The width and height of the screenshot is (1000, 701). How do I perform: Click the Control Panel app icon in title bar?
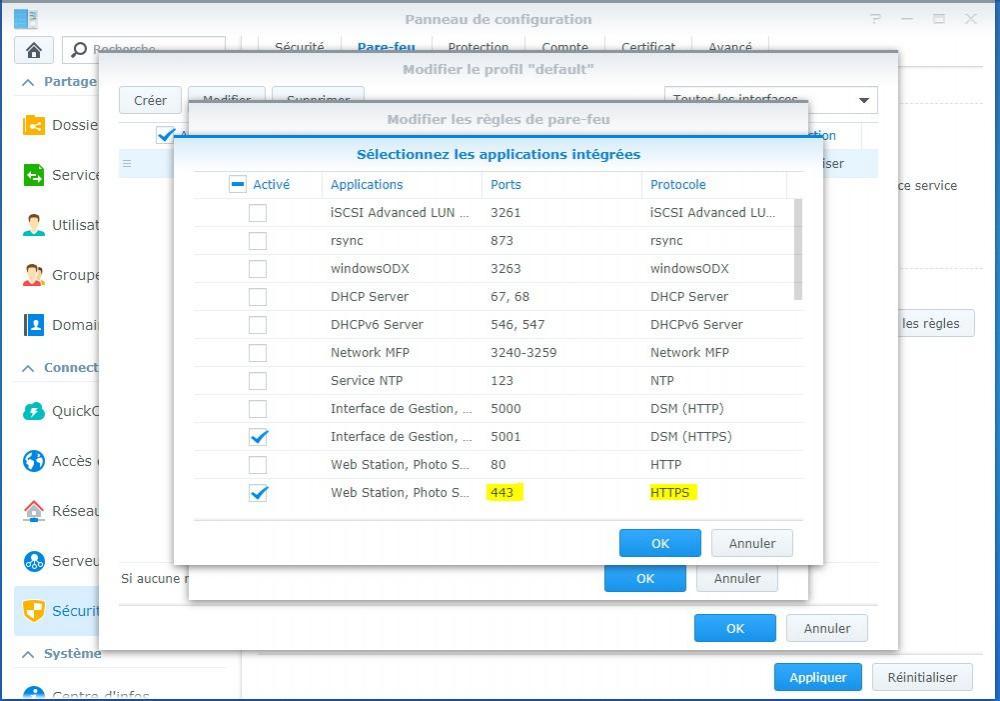point(26,18)
